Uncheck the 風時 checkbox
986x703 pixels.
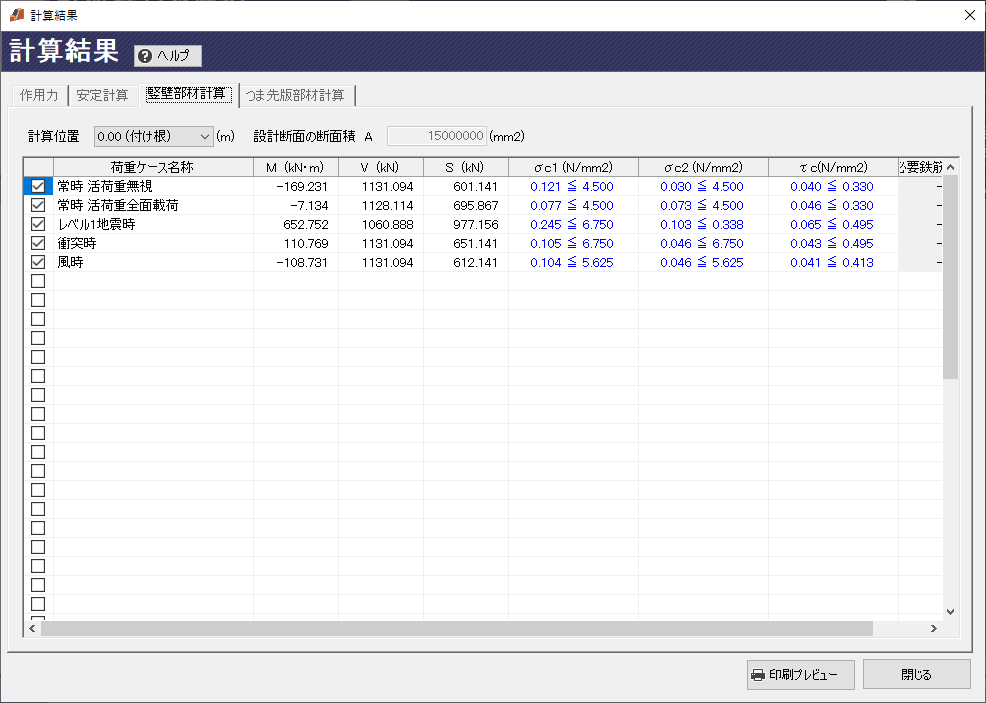38,262
